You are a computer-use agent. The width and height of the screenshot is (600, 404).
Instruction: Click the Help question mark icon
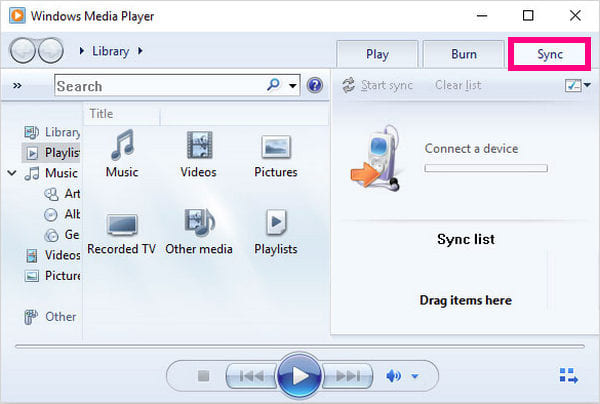(x=315, y=85)
